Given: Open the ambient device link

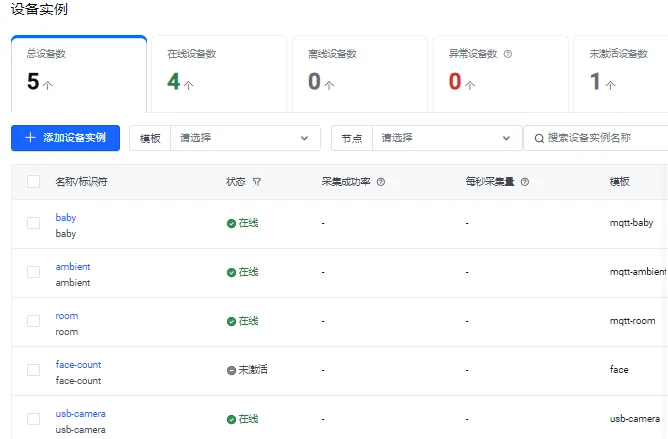Looking at the screenshot, I should 73,267.
